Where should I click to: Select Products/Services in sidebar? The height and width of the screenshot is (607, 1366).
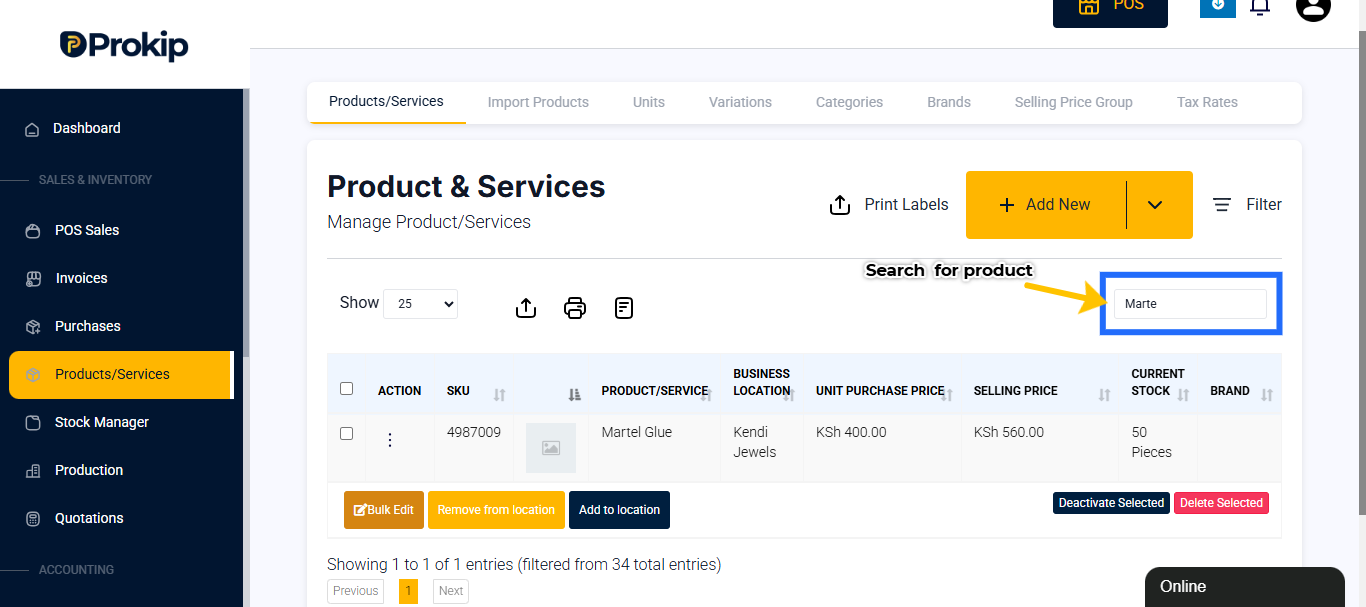click(120, 374)
